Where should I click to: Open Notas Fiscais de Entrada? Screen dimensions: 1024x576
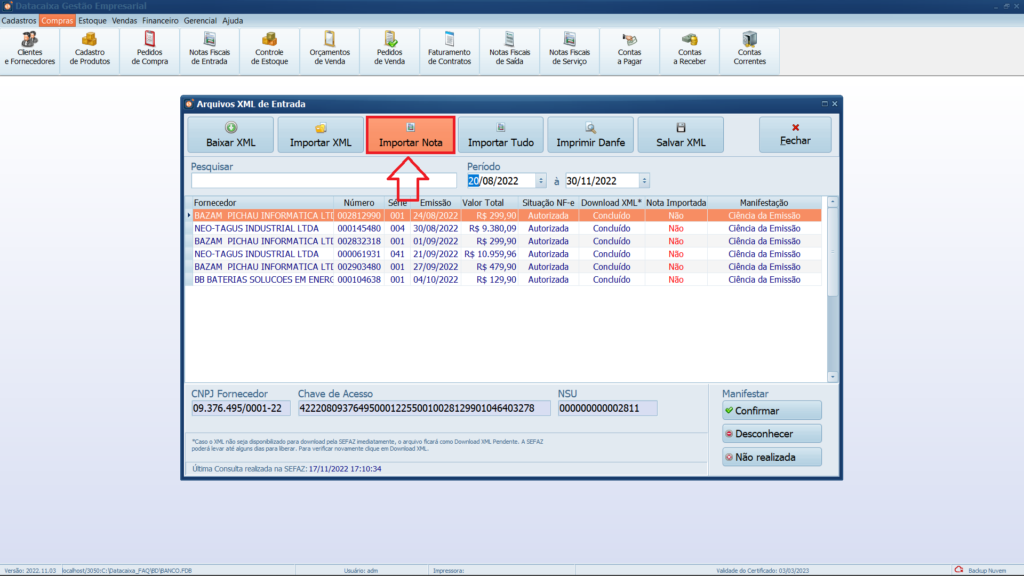pyautogui.click(x=210, y=49)
